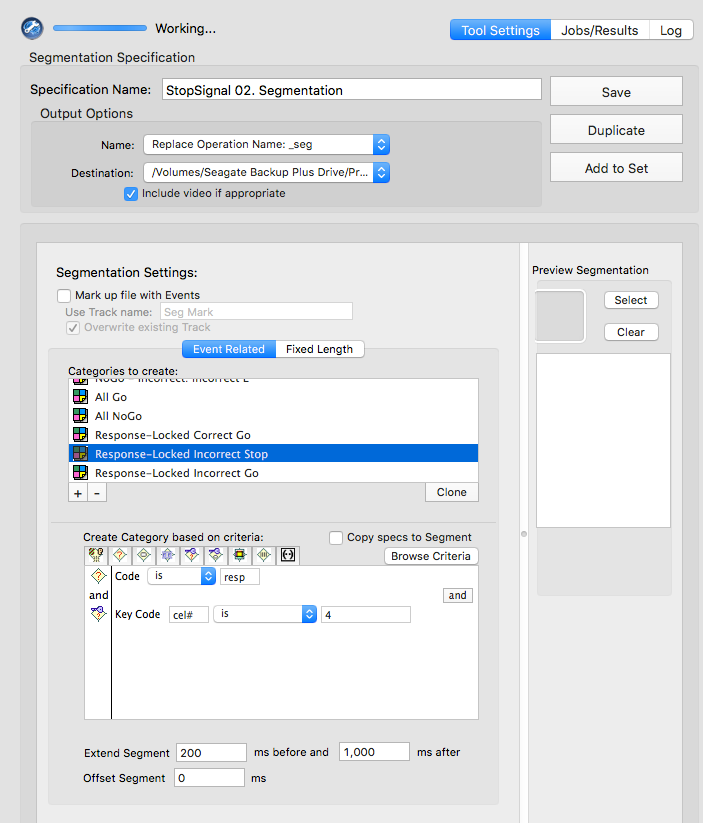Open the Destination path dropdown

pos(267,172)
